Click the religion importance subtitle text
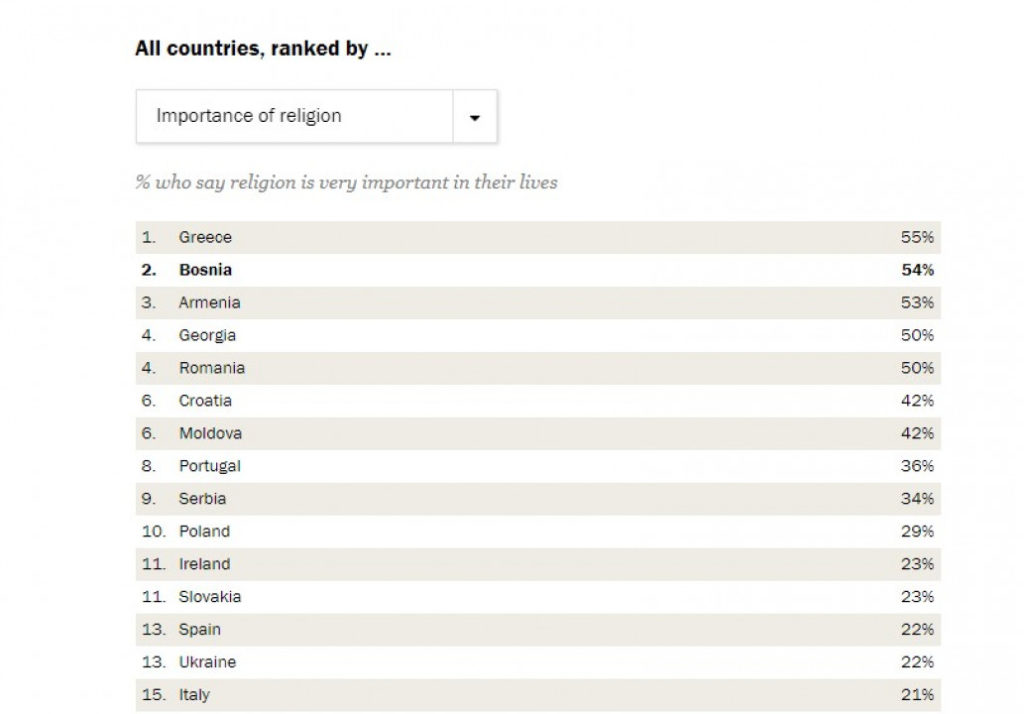The width and height of the screenshot is (1024, 714). tap(346, 183)
